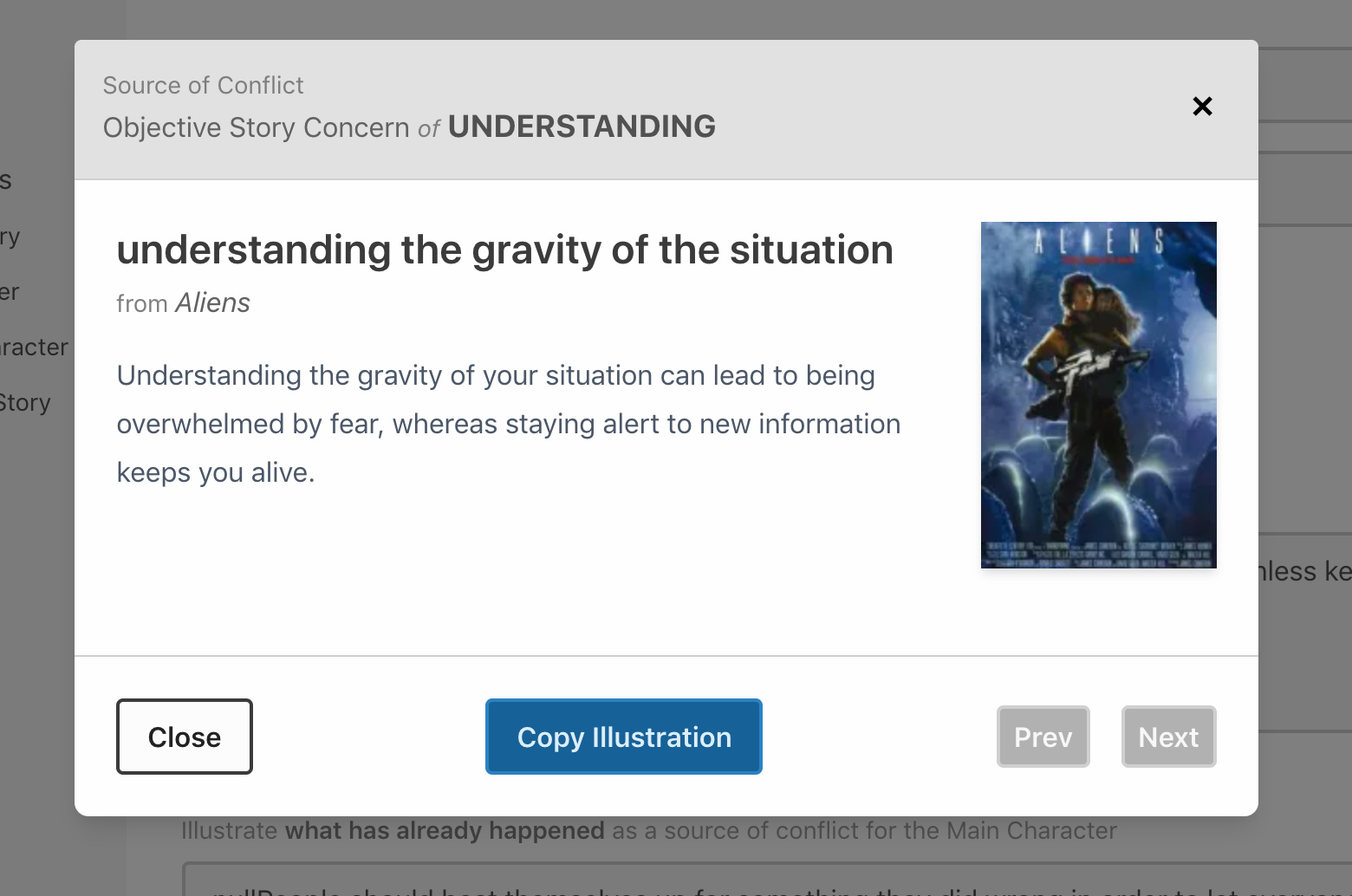Select the heading 'understanding the gravity of the situation'
Image resolution: width=1352 pixels, height=896 pixels.
click(505, 250)
